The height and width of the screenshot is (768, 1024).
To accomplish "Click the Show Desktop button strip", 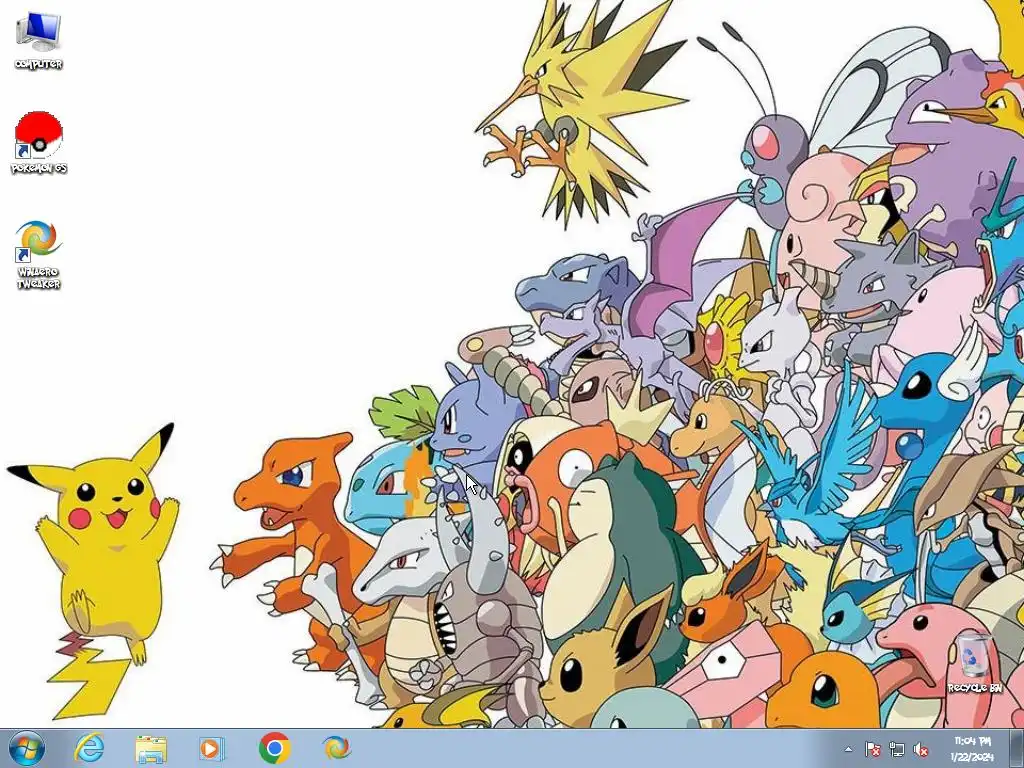I will pos(1016,748).
